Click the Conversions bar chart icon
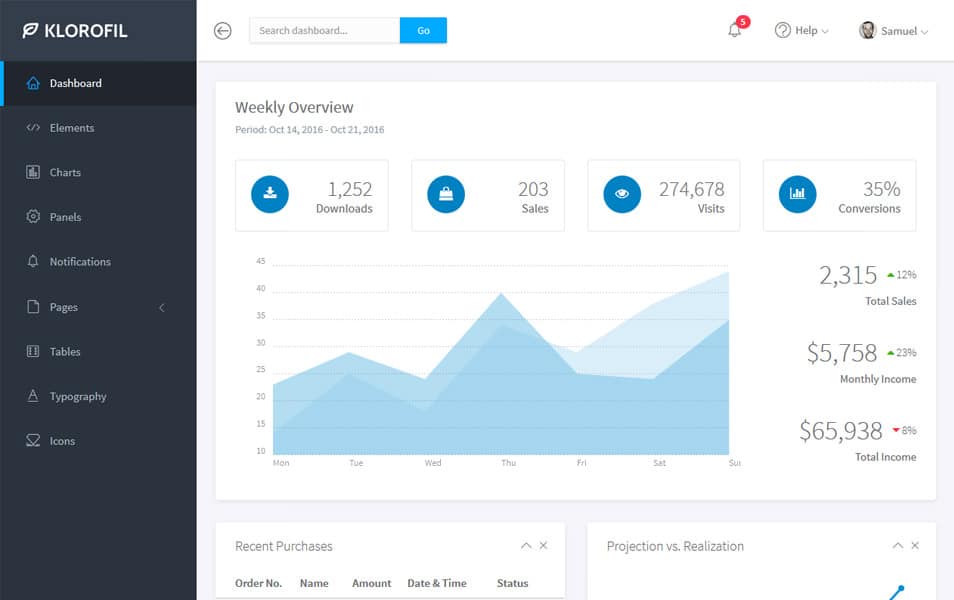 pos(796,194)
